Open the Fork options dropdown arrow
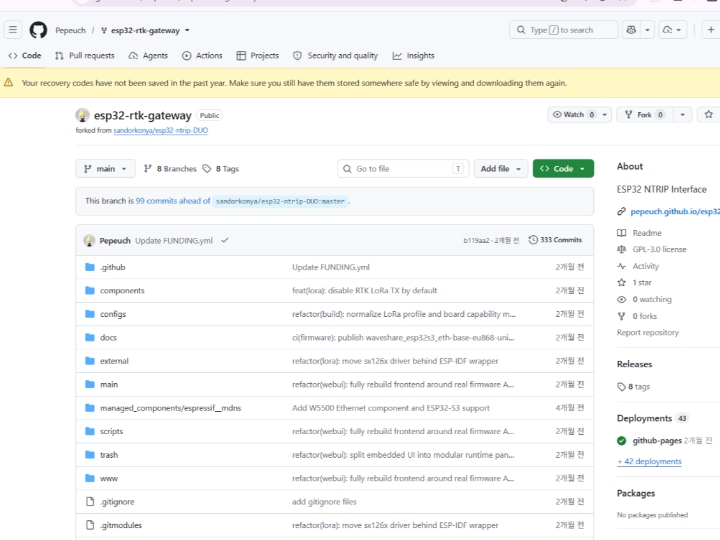The width and height of the screenshot is (720, 540). (x=682, y=115)
